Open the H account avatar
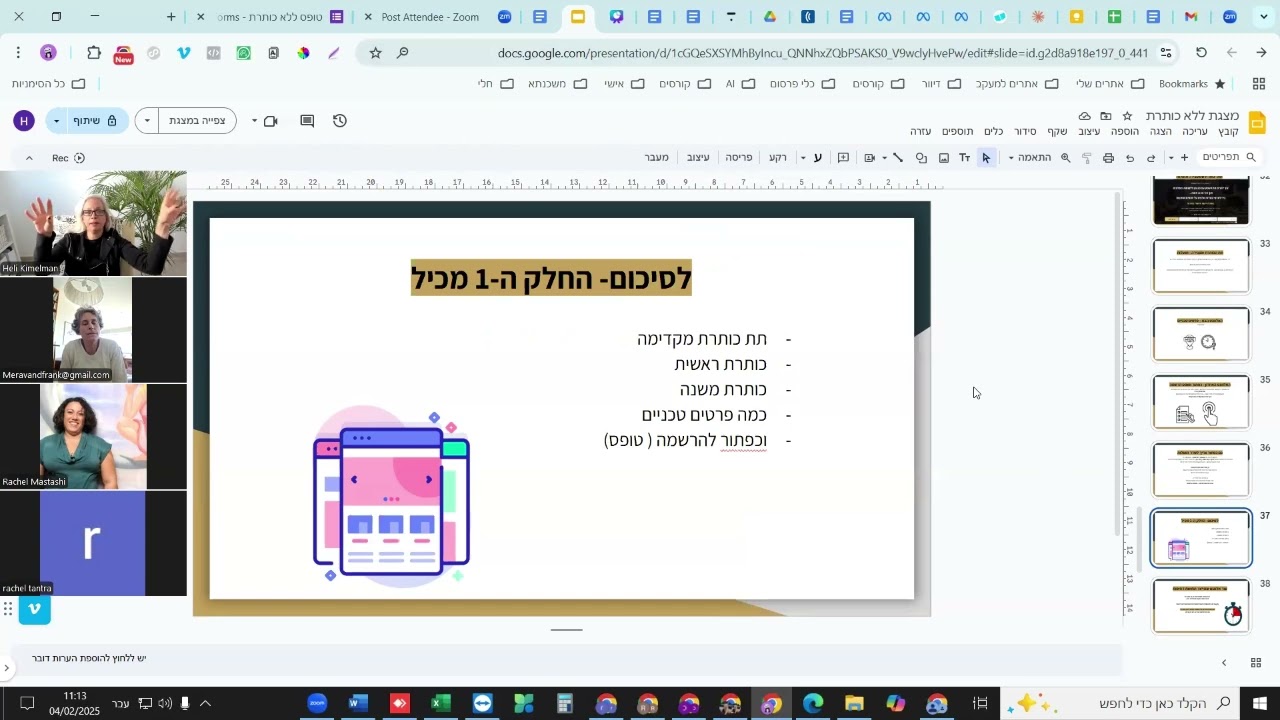Image resolution: width=1280 pixels, height=720 pixels. click(24, 121)
